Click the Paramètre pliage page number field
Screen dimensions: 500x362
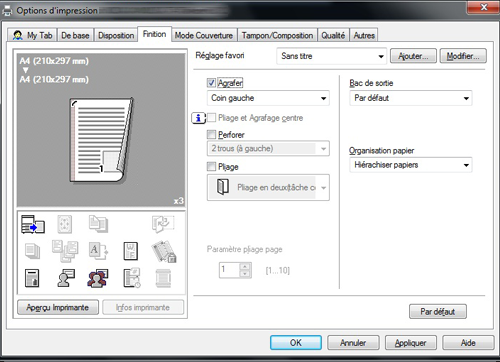[x=229, y=270]
